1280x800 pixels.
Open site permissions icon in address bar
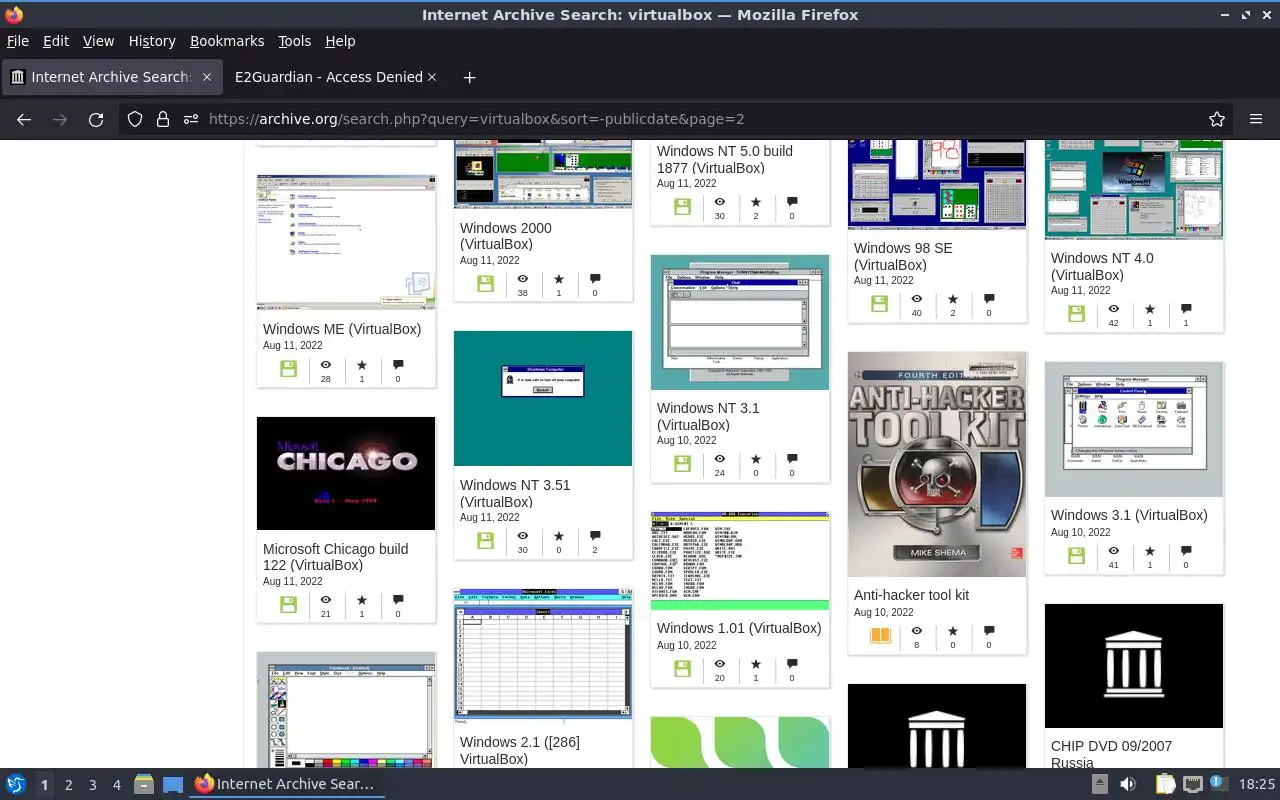click(x=191, y=119)
